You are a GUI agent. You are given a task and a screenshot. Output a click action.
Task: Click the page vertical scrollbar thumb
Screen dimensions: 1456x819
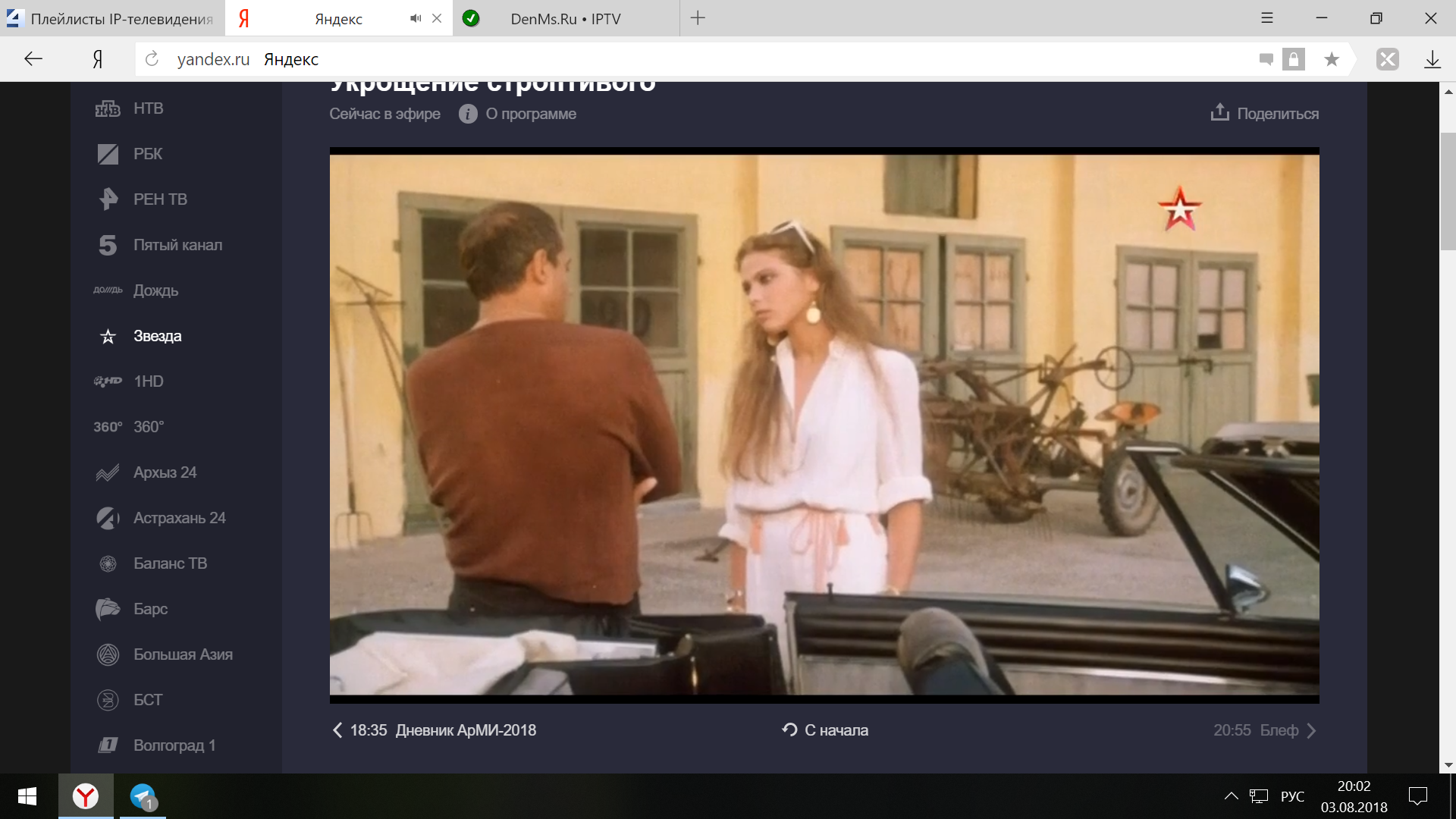(x=1448, y=190)
